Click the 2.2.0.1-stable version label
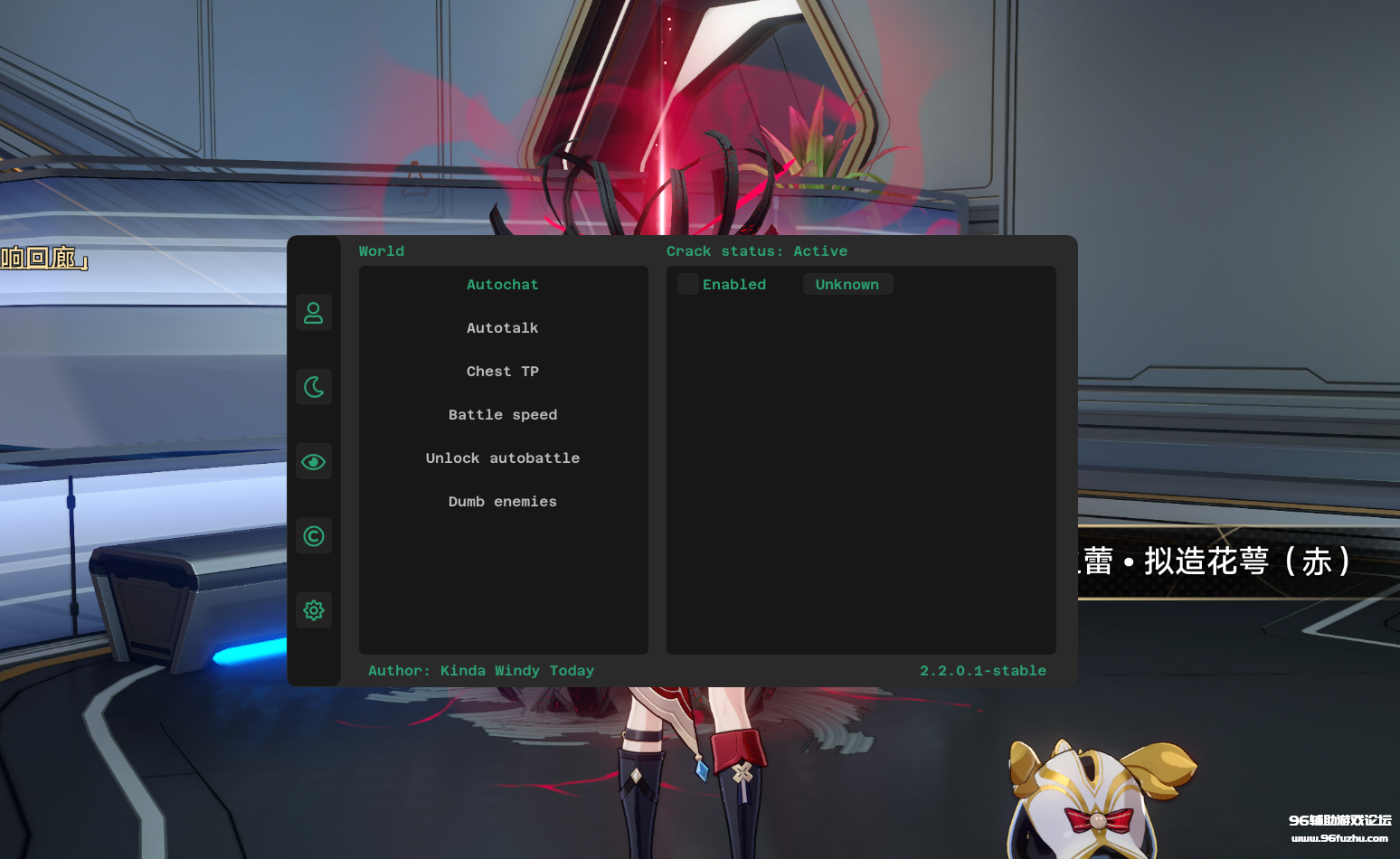Image resolution: width=1400 pixels, height=859 pixels. [x=983, y=671]
